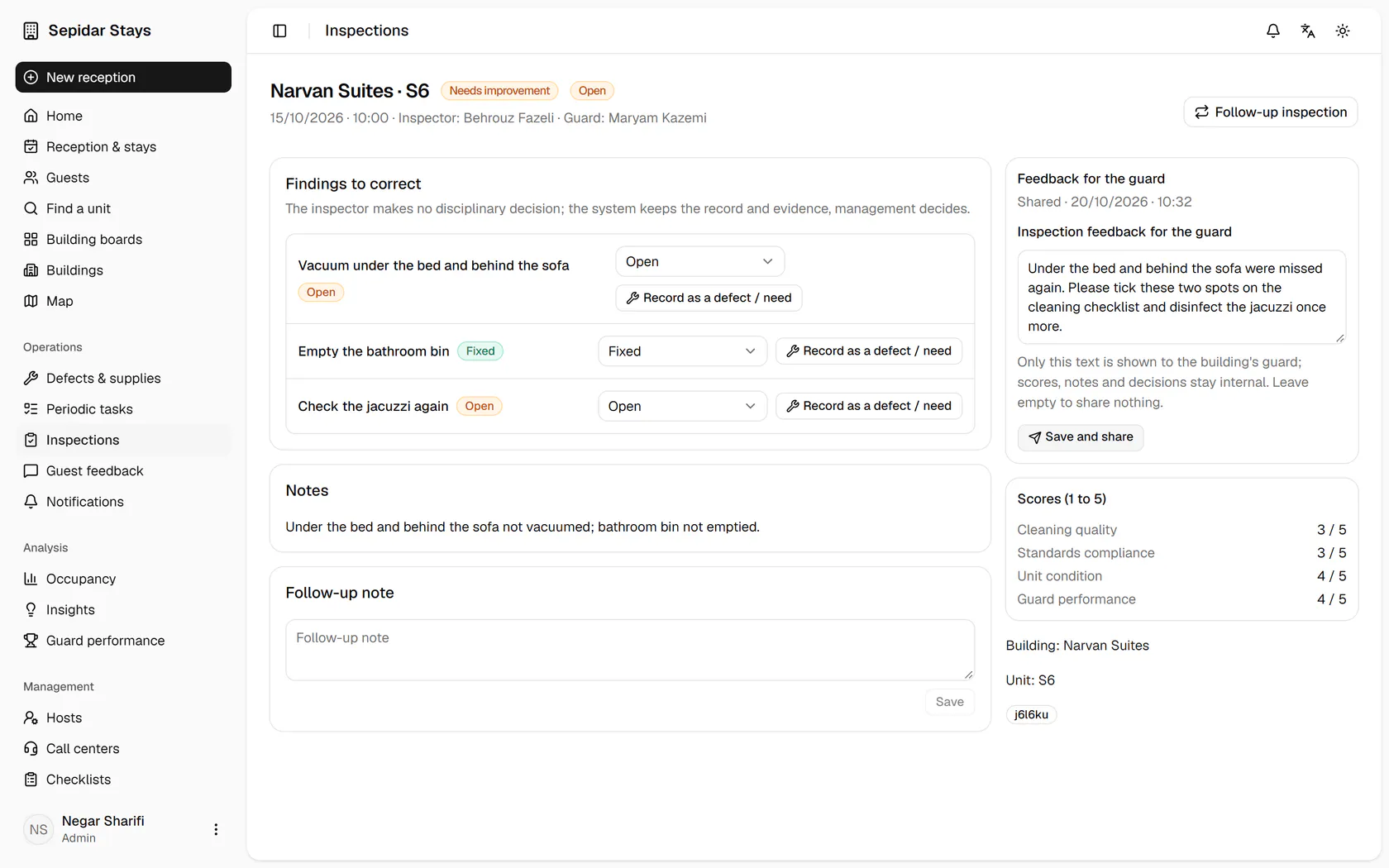The image size is (1389, 868).
Task: Start a New reception
Action: 123,77
